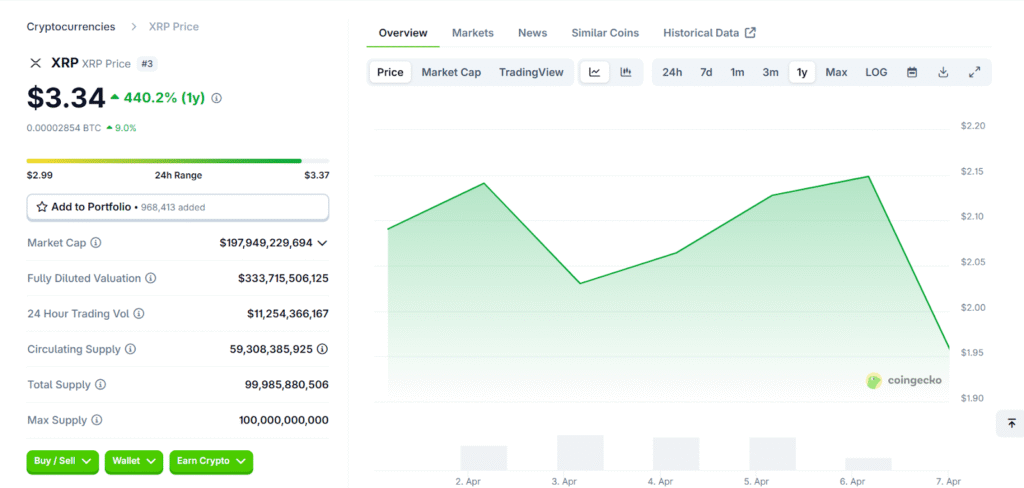Viewport: 1024px width, 488px height.
Task: Switch chart to Market Cap mode
Action: pos(451,73)
